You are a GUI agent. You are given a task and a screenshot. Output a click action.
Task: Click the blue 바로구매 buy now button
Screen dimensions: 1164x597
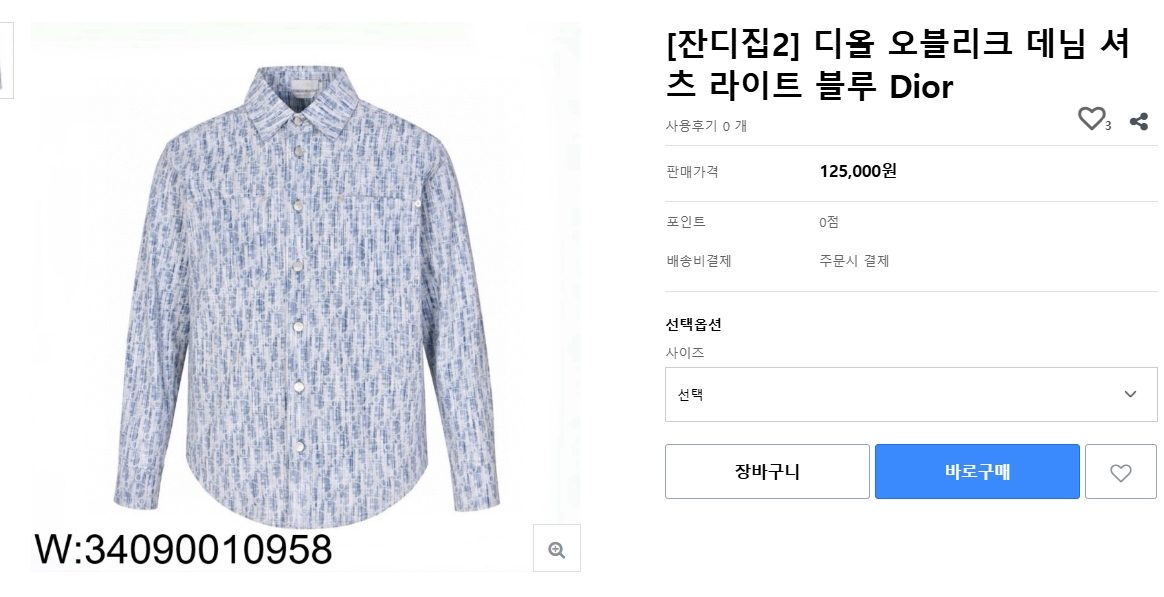(977, 472)
